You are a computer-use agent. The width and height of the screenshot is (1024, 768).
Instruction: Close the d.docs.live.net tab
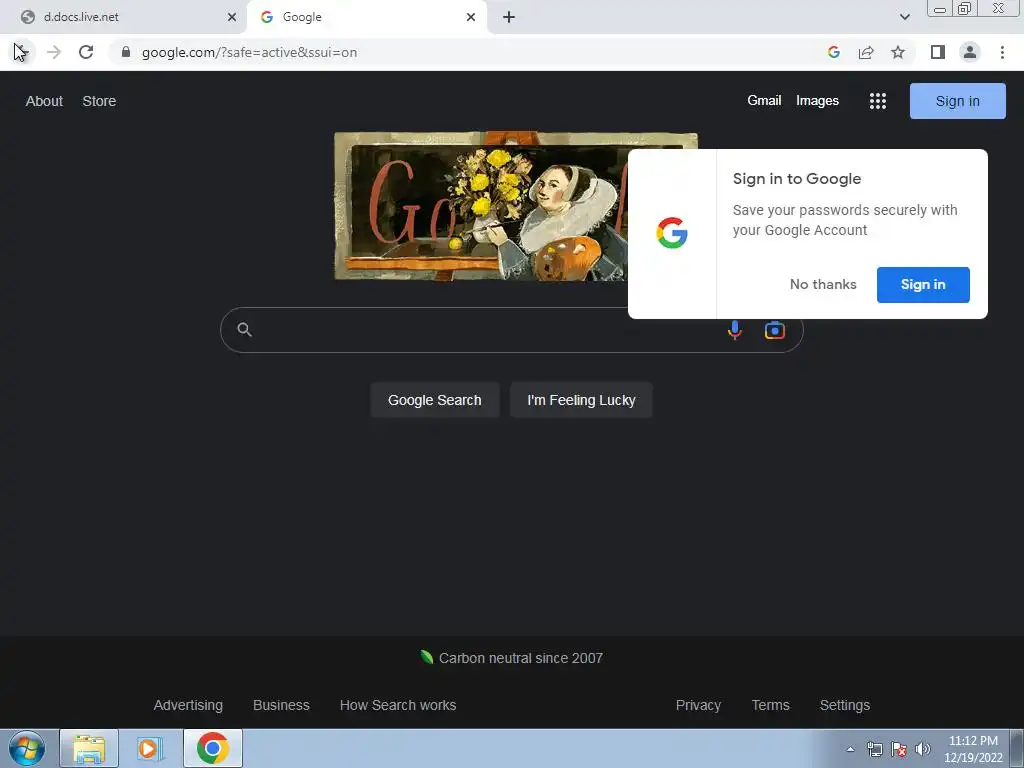232,17
